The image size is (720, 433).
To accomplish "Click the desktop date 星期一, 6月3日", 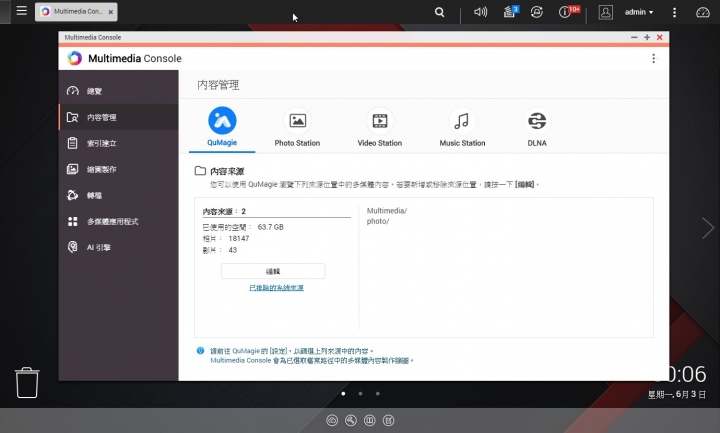I will [677, 394].
